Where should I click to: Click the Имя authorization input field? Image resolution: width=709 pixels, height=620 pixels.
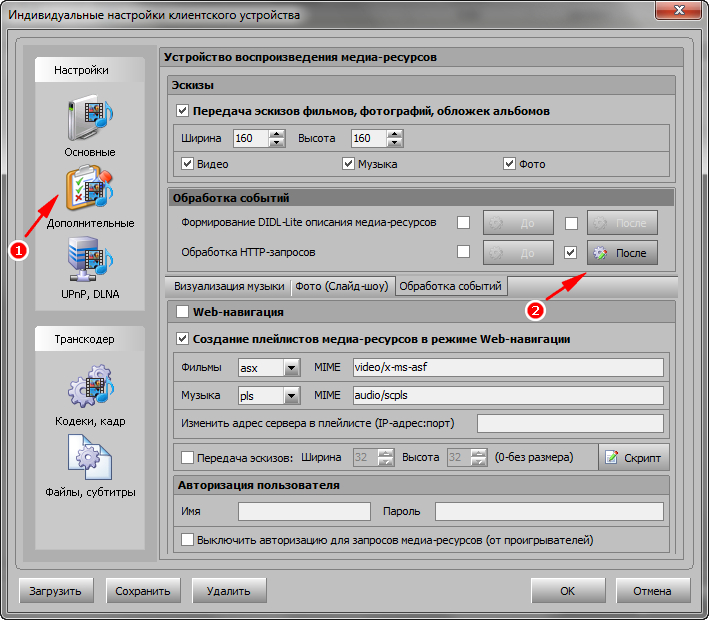(x=304, y=512)
